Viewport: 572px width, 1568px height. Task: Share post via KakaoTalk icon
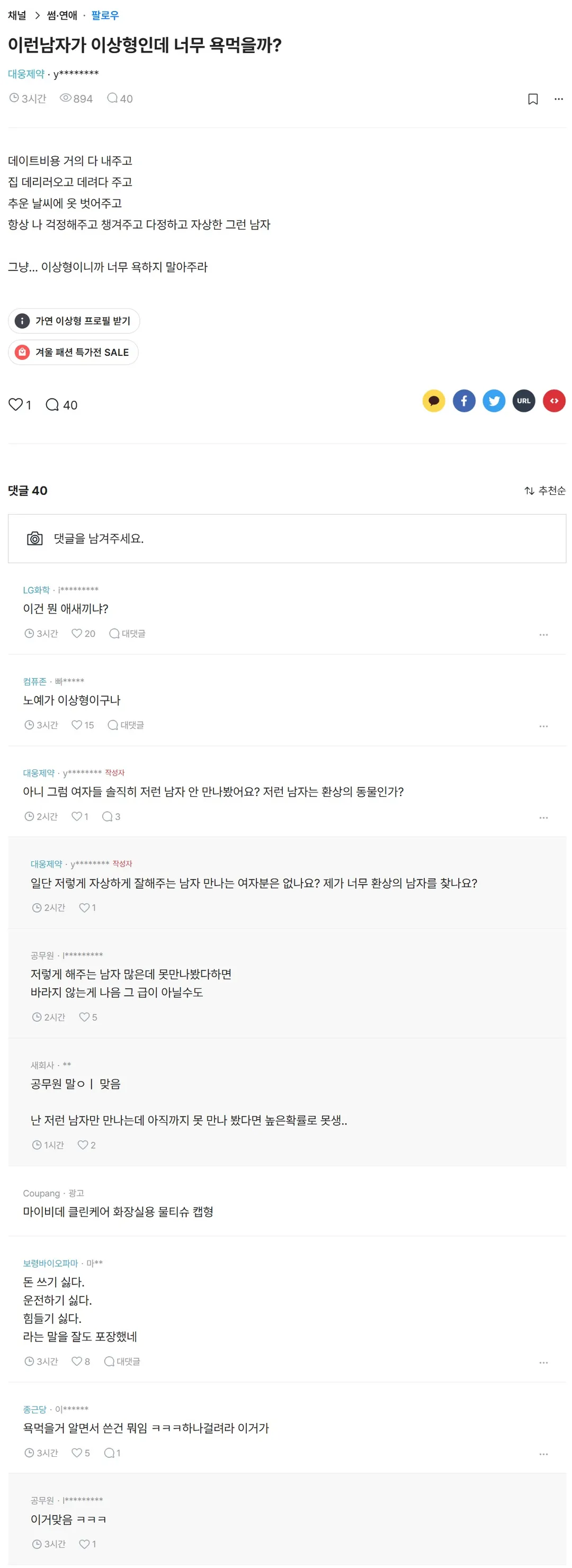coord(433,401)
